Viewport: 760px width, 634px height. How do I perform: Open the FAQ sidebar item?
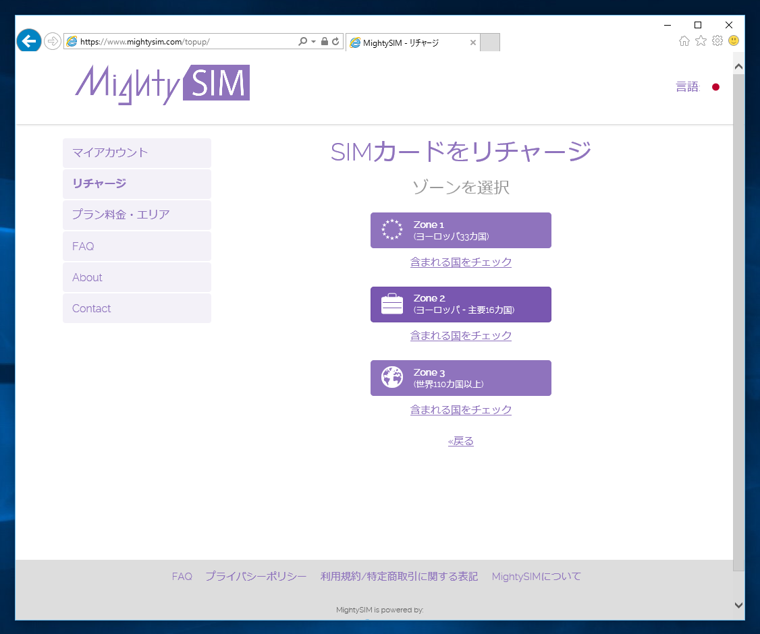tap(137, 246)
